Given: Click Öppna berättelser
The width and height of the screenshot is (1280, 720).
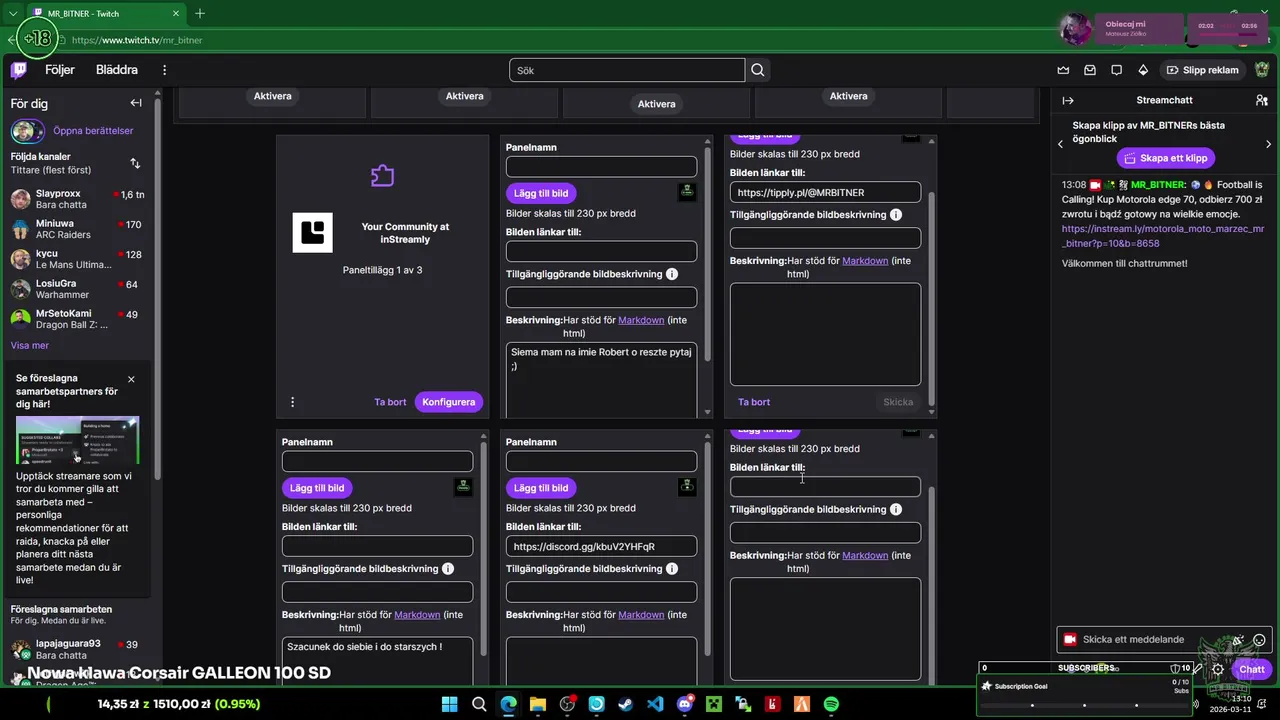Looking at the screenshot, I should [x=93, y=131].
